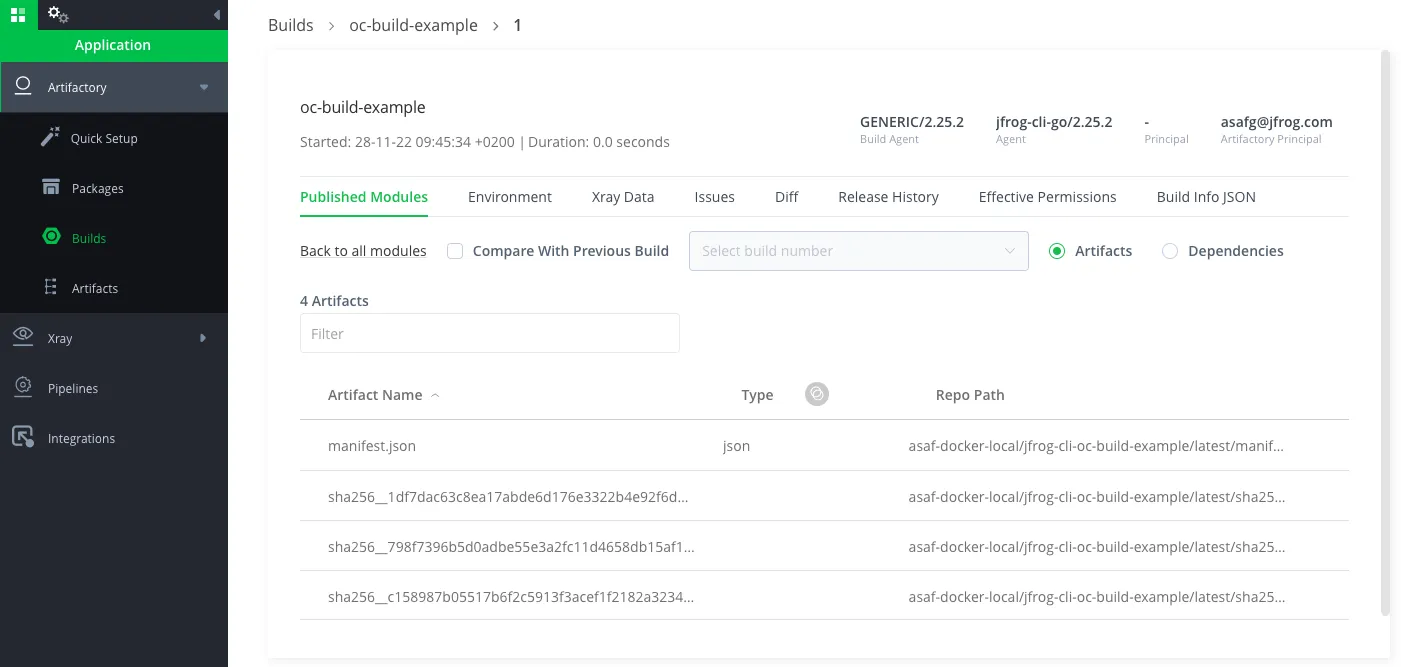The image size is (1401, 667).
Task: Open the Build Info JSON tab
Action: 1206,197
